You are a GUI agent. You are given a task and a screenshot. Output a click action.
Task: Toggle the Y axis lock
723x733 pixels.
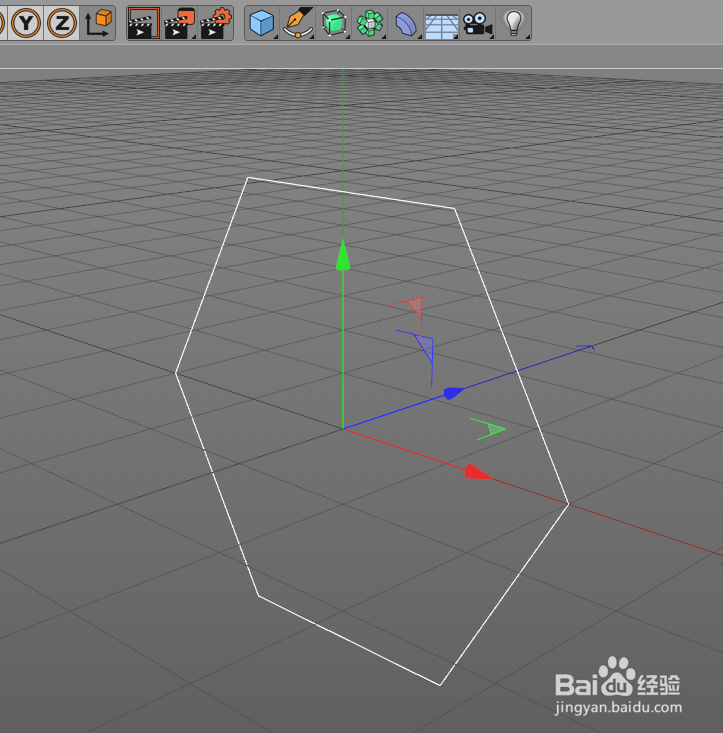tap(26, 23)
